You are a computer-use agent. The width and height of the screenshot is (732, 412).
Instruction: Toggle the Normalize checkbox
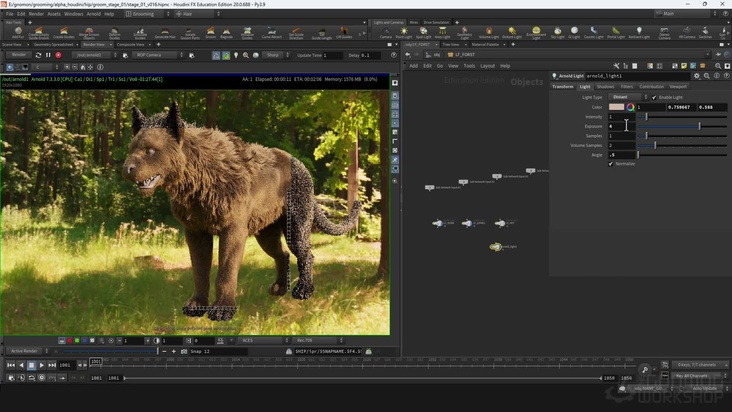(x=611, y=164)
